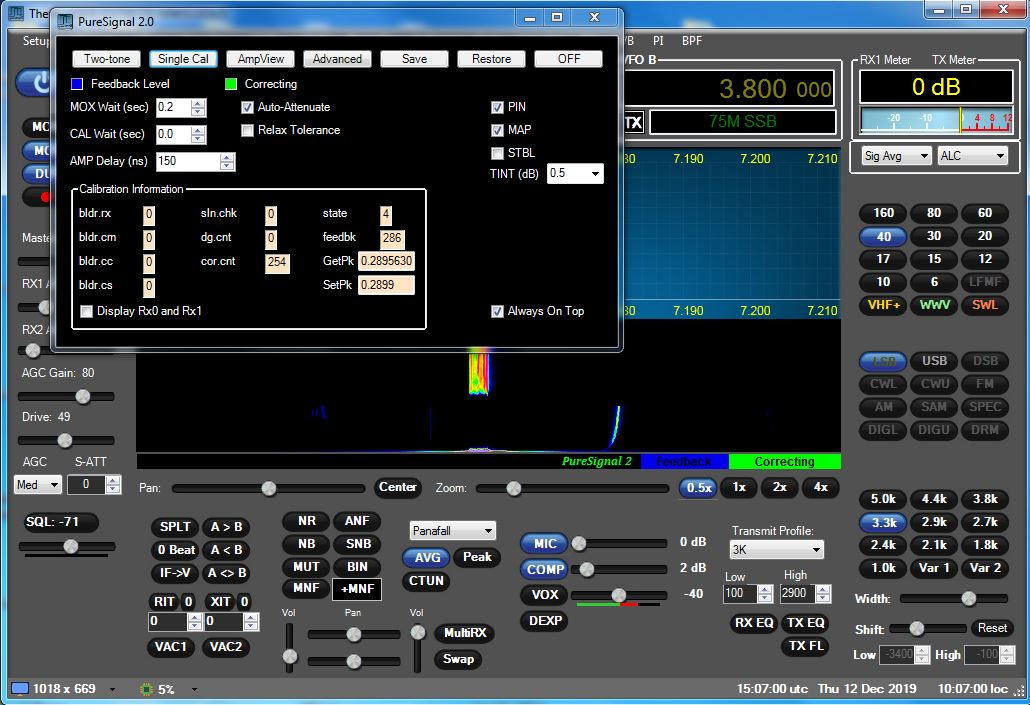Click the SetPk value field
The width and height of the screenshot is (1030, 705).
point(386,285)
